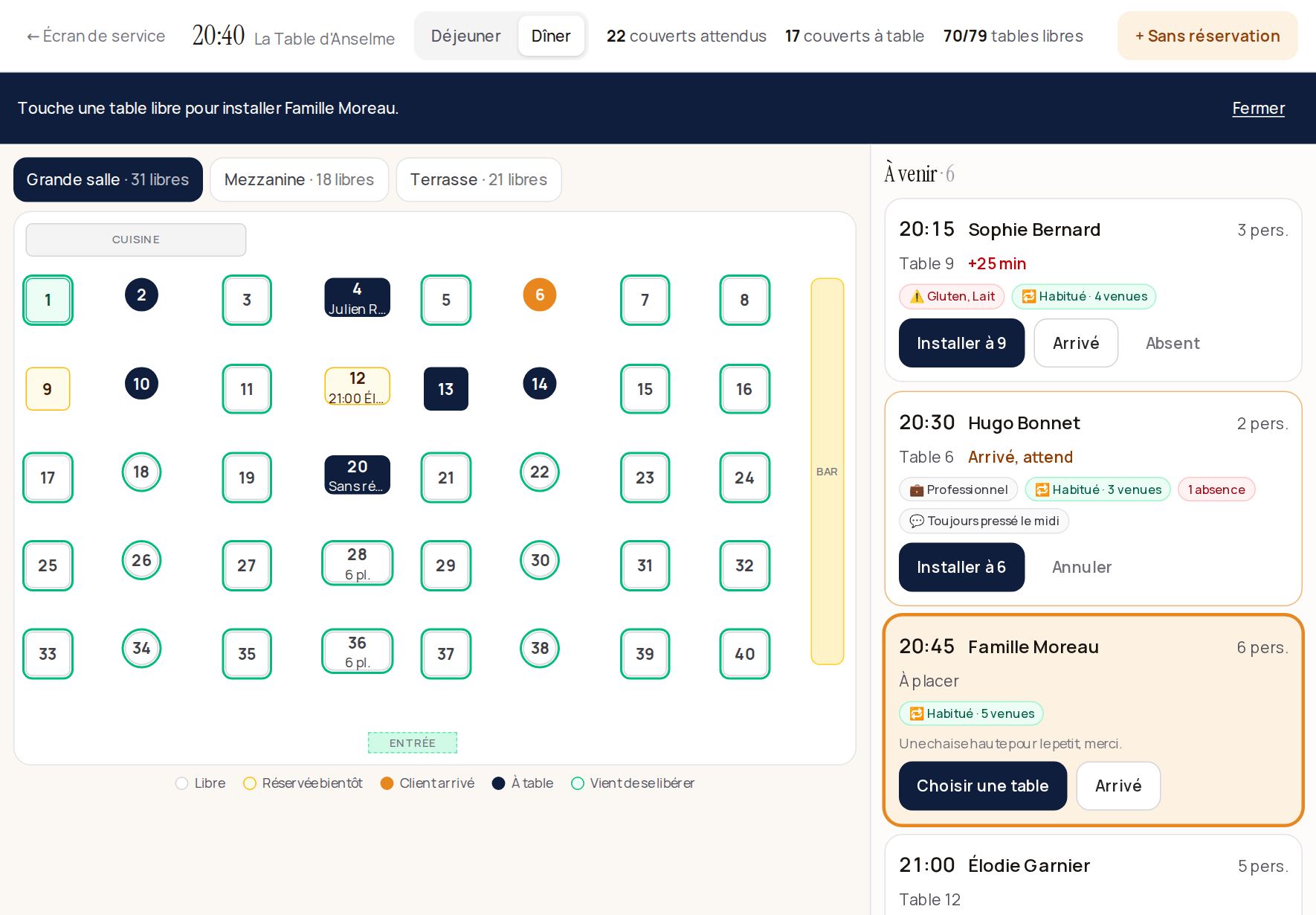Image resolution: width=1316 pixels, height=915 pixels.
Task: Click Toujours pressé le midi note
Action: (x=984, y=521)
